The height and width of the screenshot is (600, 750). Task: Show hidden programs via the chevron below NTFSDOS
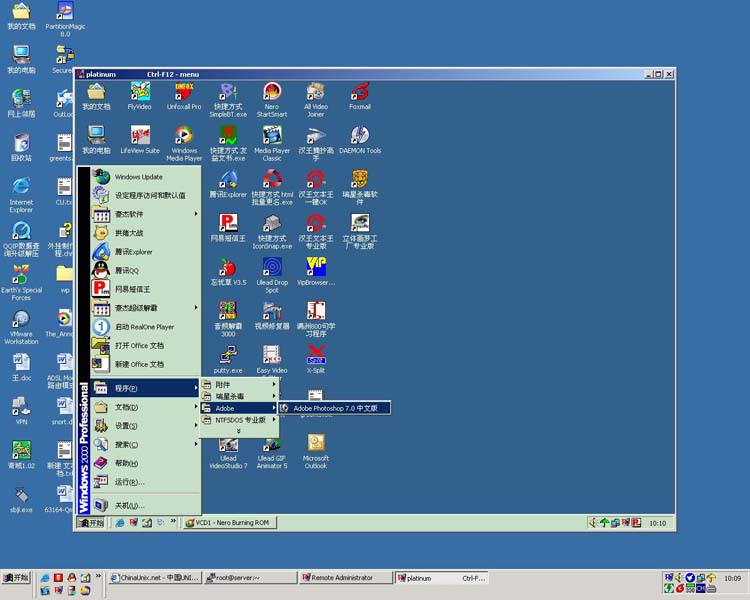tap(238, 431)
